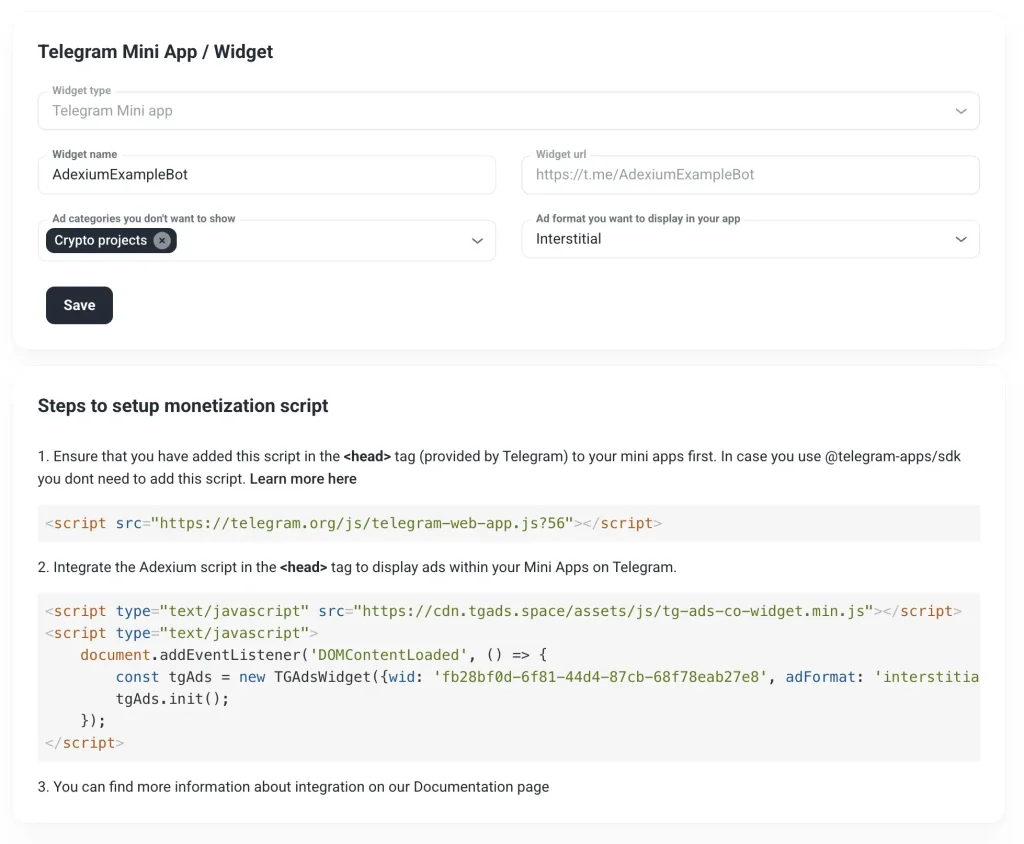This screenshot has height=844, width=1024.
Task: Click the Widget url field
Action: click(750, 175)
